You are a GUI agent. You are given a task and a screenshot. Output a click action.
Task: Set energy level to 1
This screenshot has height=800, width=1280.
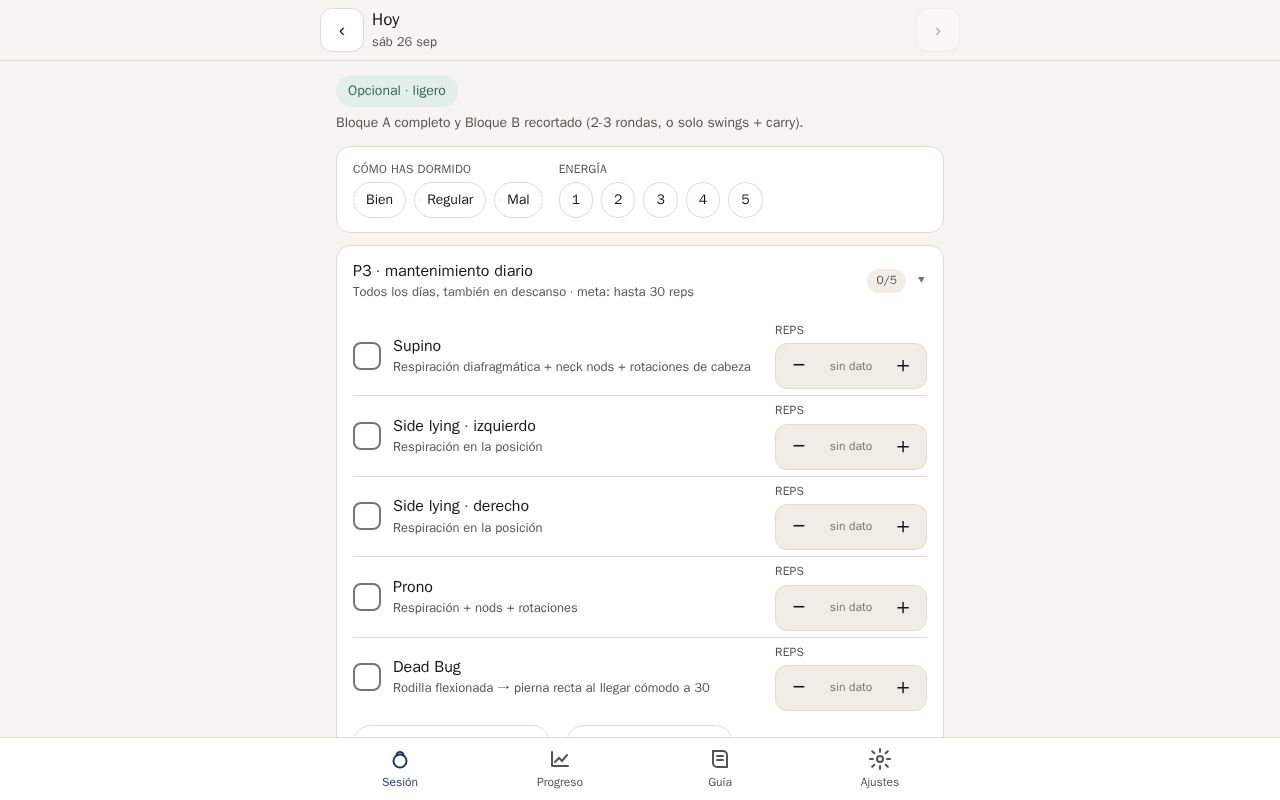576,200
